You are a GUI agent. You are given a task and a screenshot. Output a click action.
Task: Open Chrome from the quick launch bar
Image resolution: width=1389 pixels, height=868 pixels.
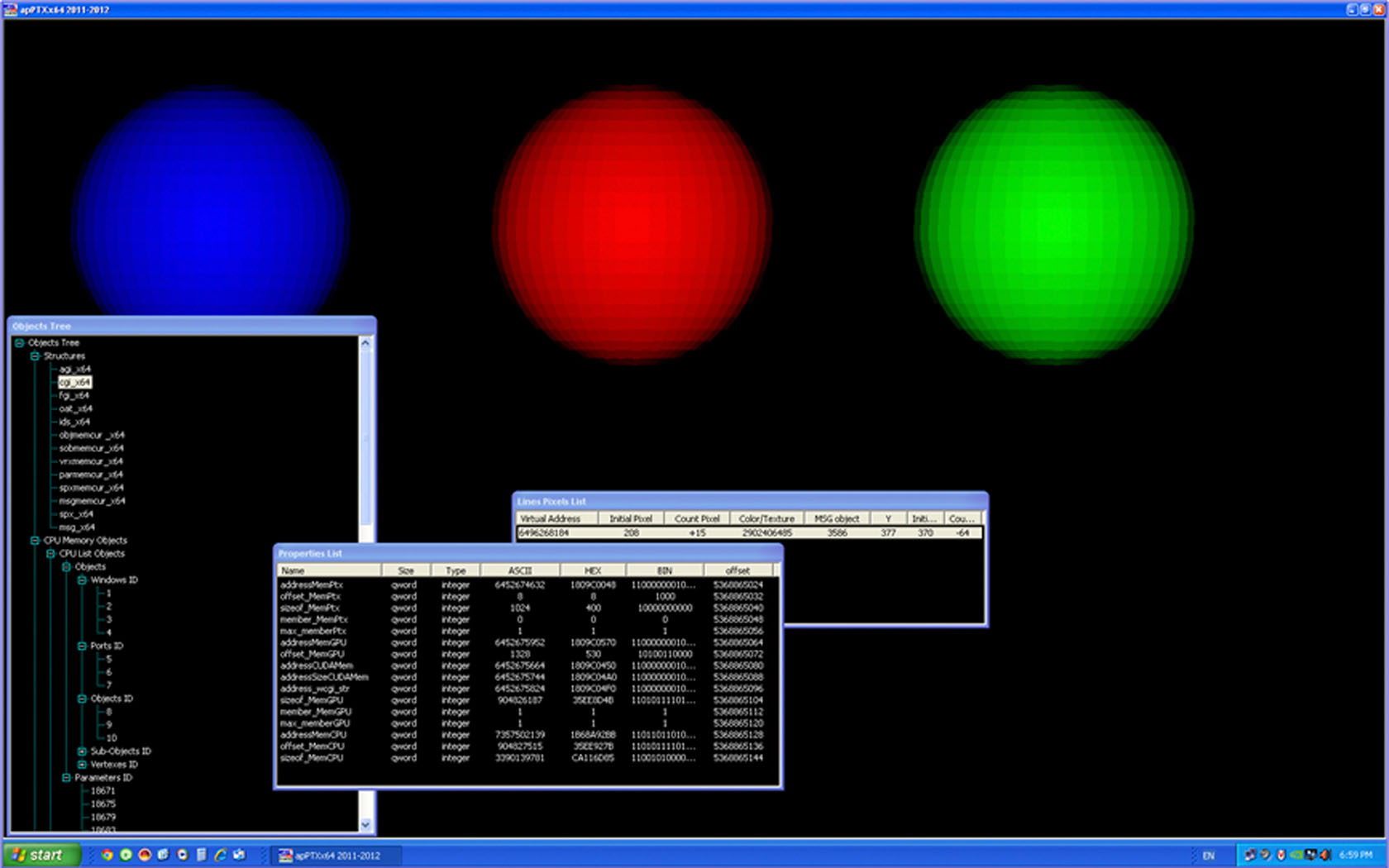click(x=107, y=855)
